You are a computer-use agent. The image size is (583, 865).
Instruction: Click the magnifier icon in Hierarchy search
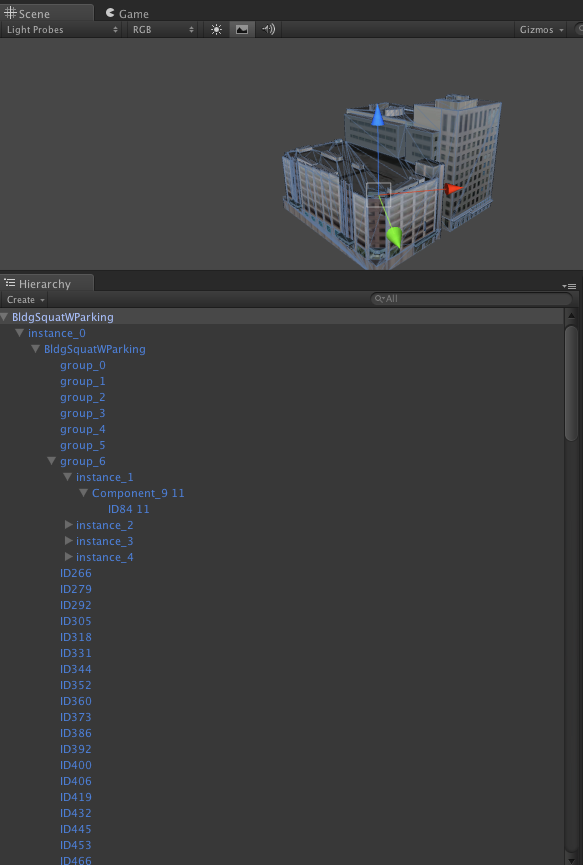pos(379,299)
